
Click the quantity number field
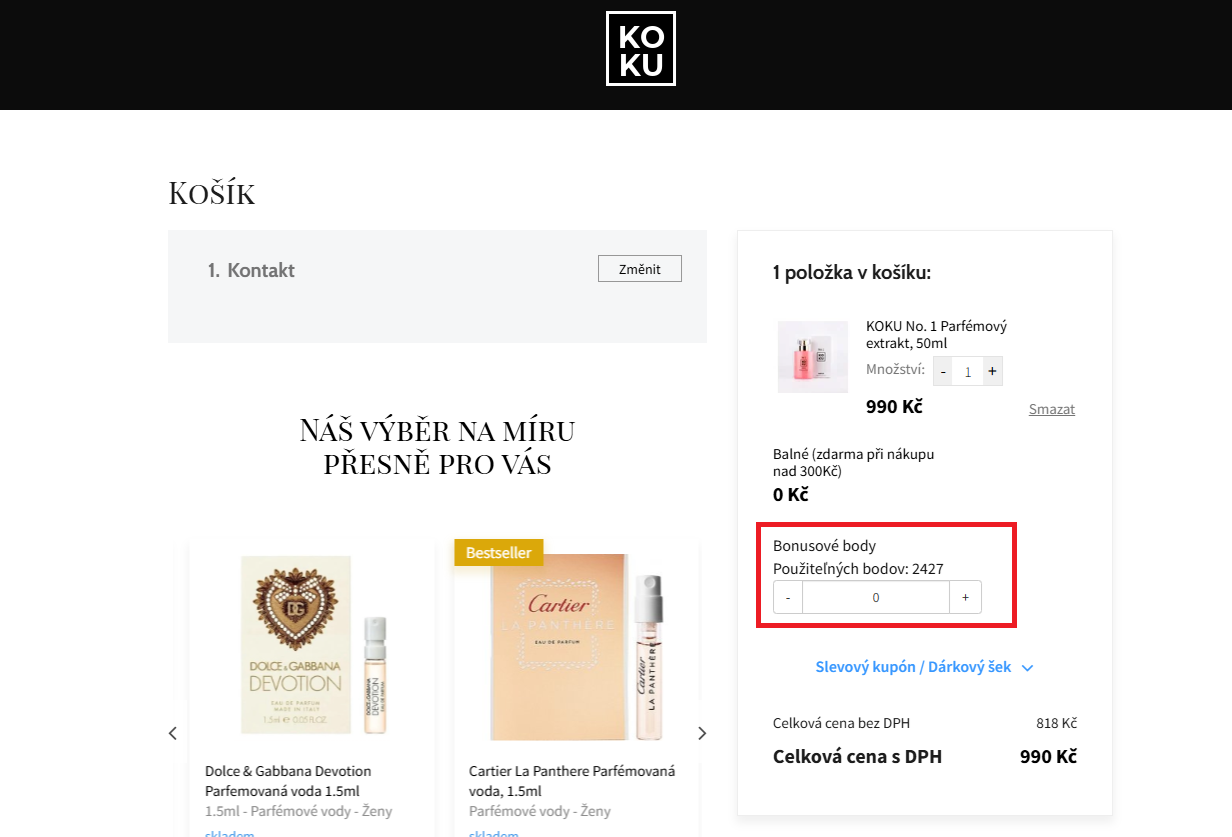point(967,371)
